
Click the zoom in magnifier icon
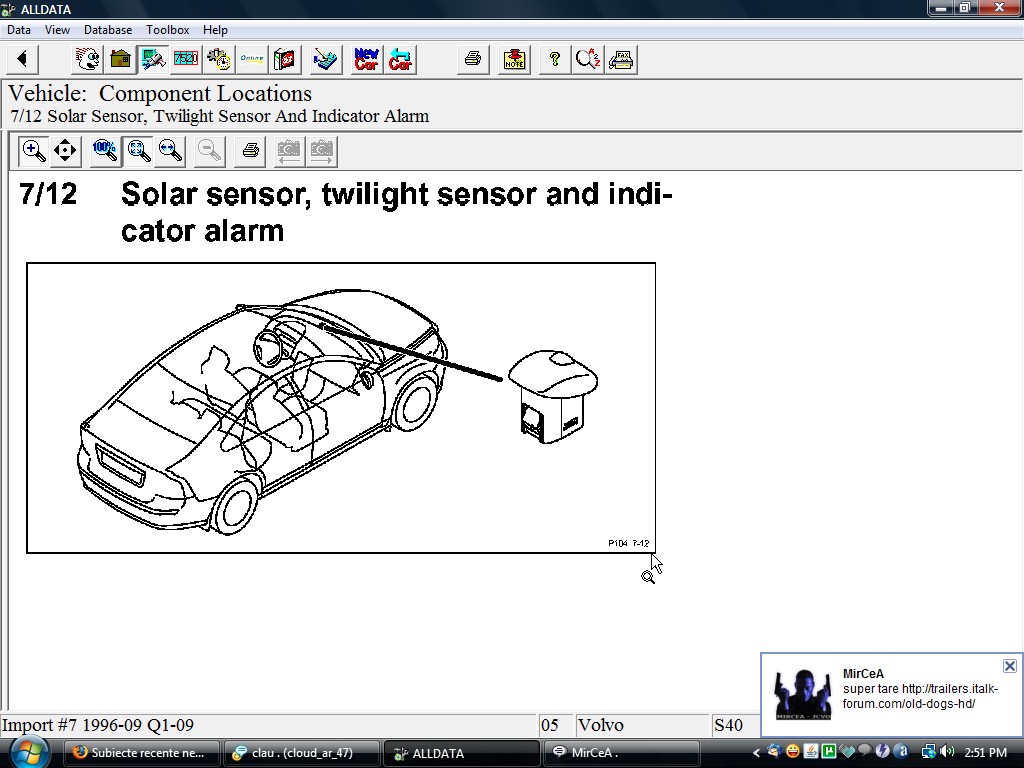click(x=34, y=151)
